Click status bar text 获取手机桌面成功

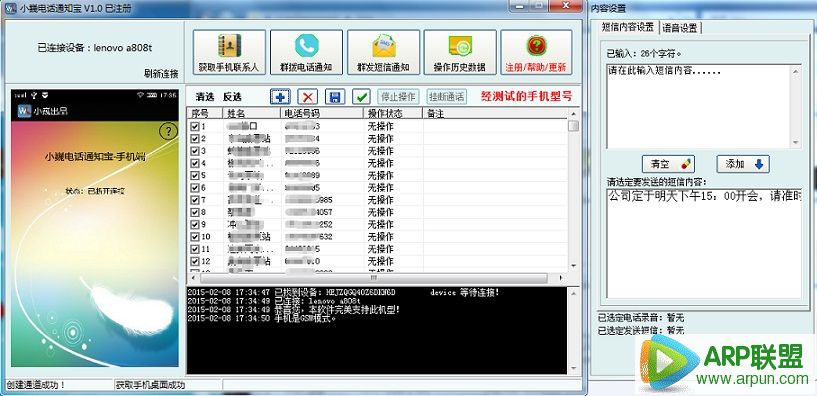coord(151,386)
